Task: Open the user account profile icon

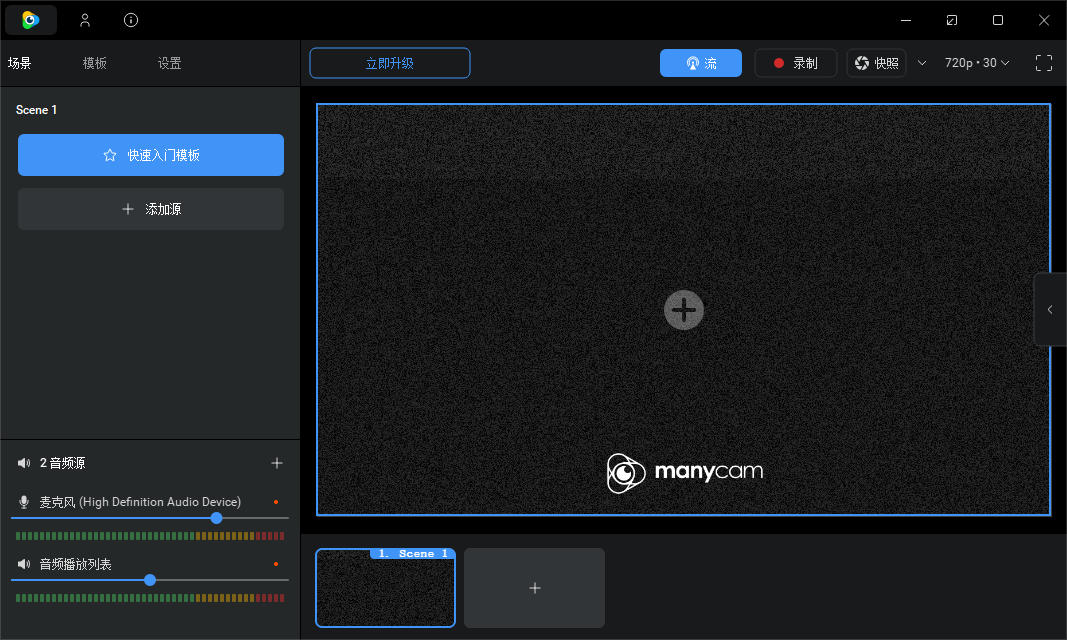Action: pos(85,20)
